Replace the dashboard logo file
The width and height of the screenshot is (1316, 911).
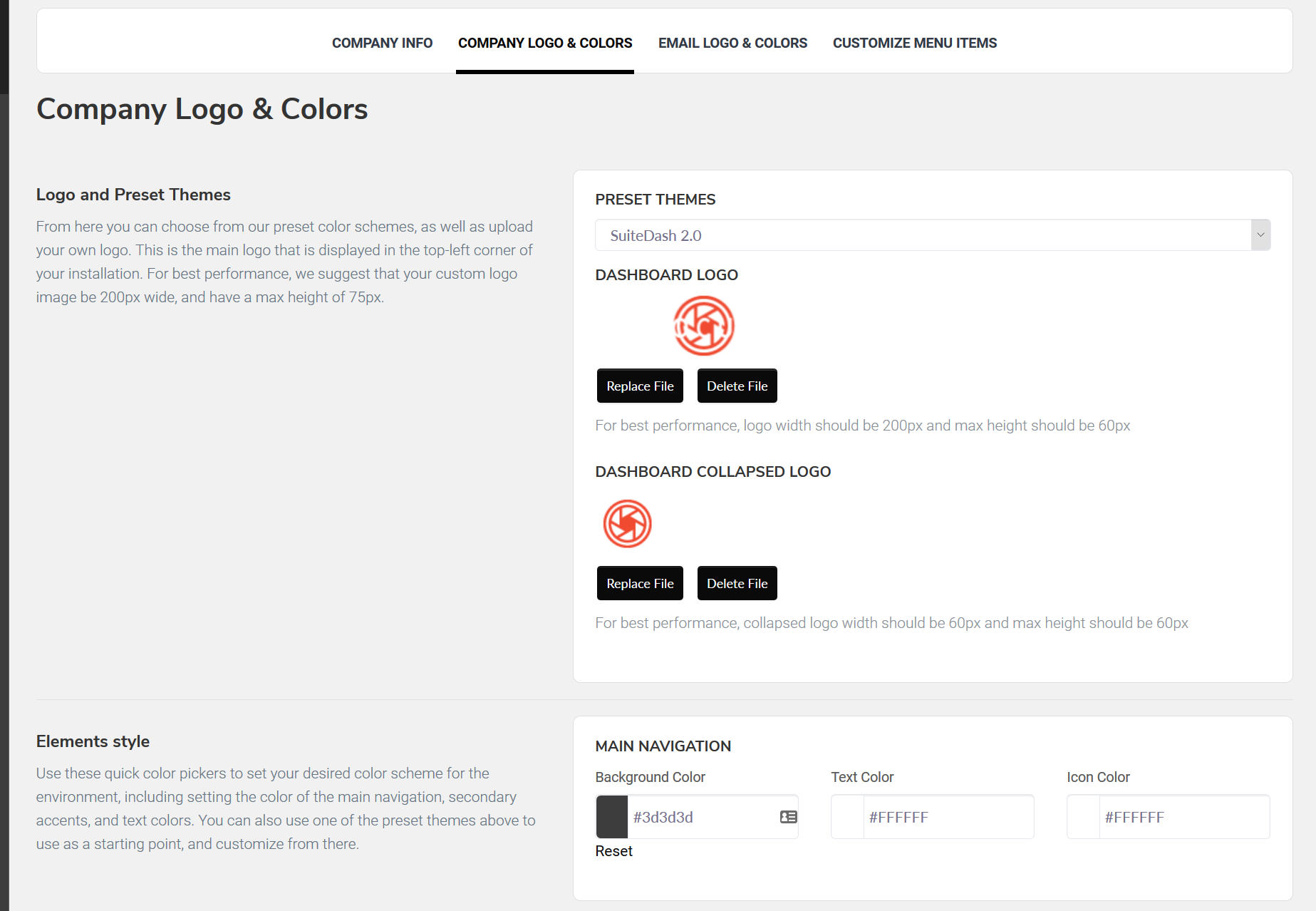[640, 386]
